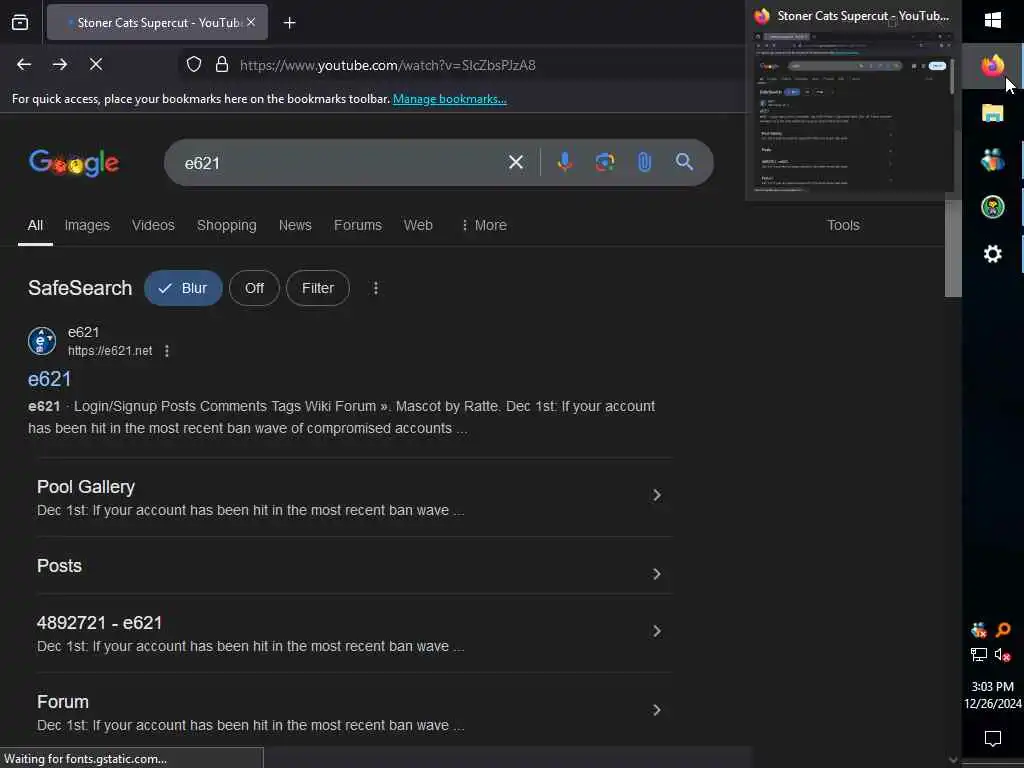Submit search with magnifier icon

tap(684, 162)
